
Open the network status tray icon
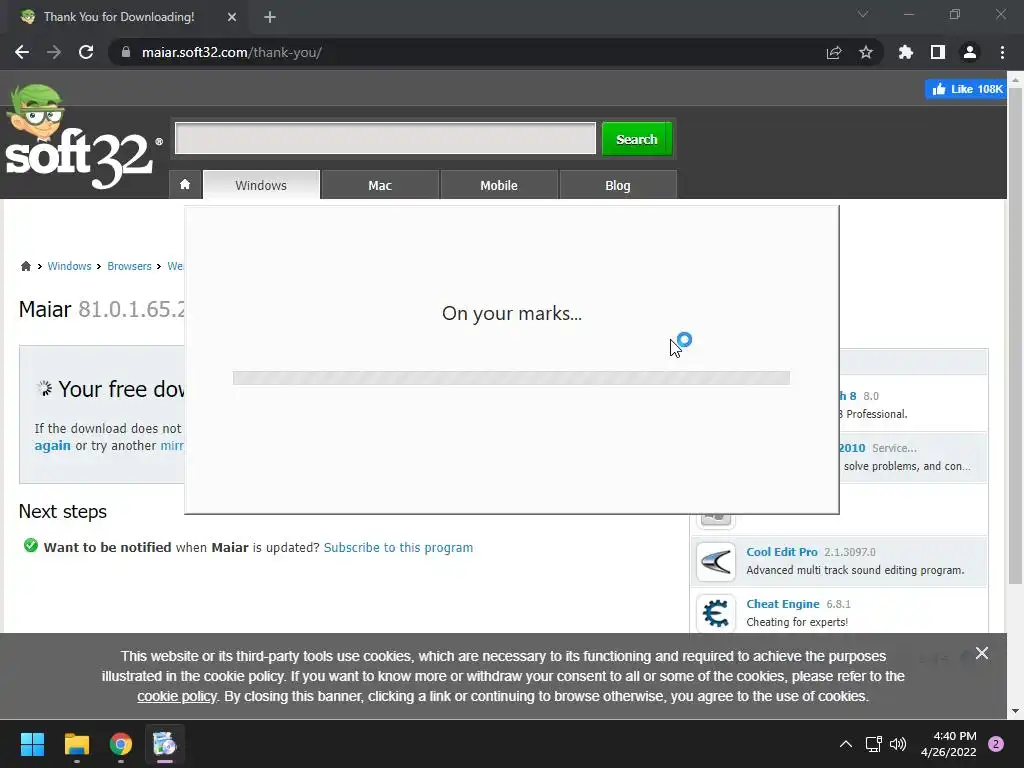pyautogui.click(x=873, y=744)
